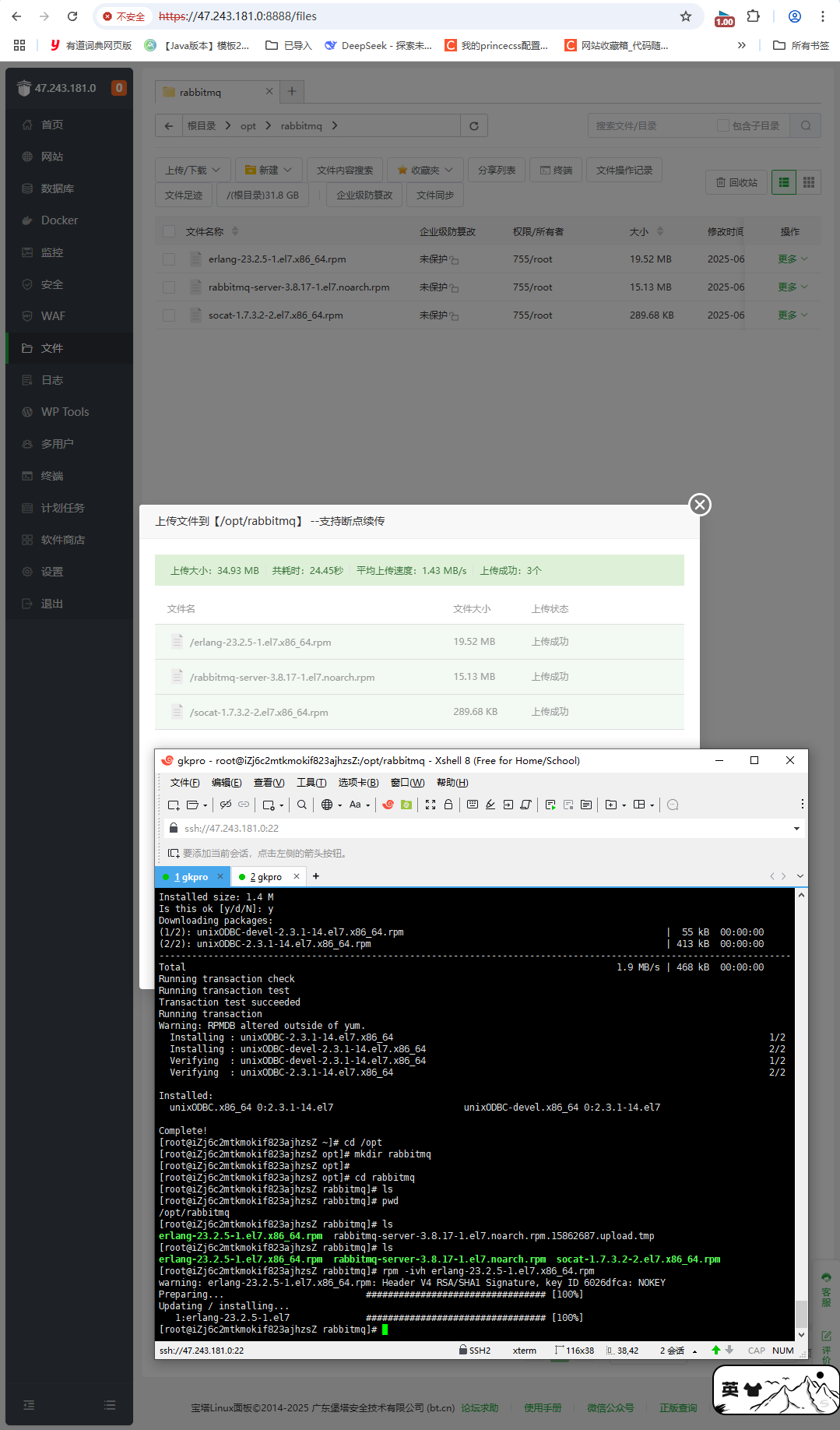Open new session icon in Xshell toolbar
The image size is (840, 1430).
coord(173,805)
